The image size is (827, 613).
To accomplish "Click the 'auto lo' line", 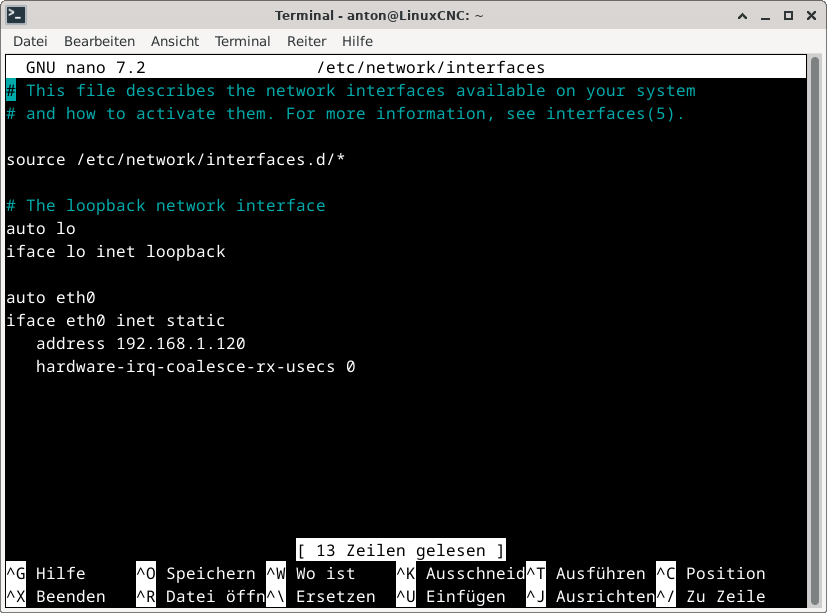I will [41, 228].
